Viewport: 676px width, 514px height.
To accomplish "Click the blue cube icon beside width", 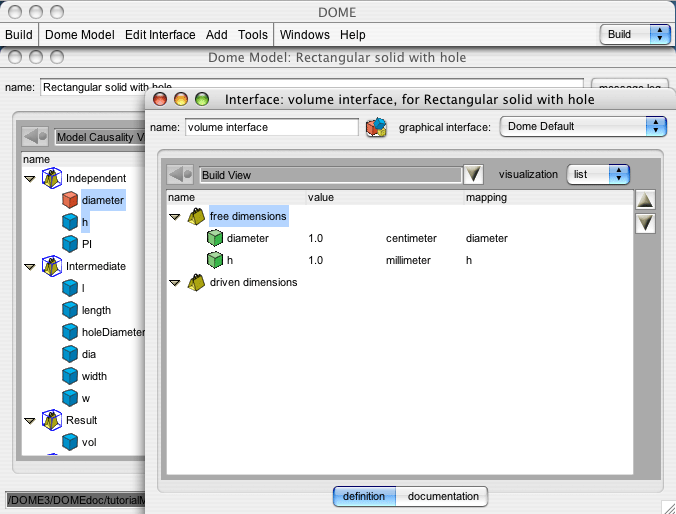I will pyautogui.click(x=70, y=376).
